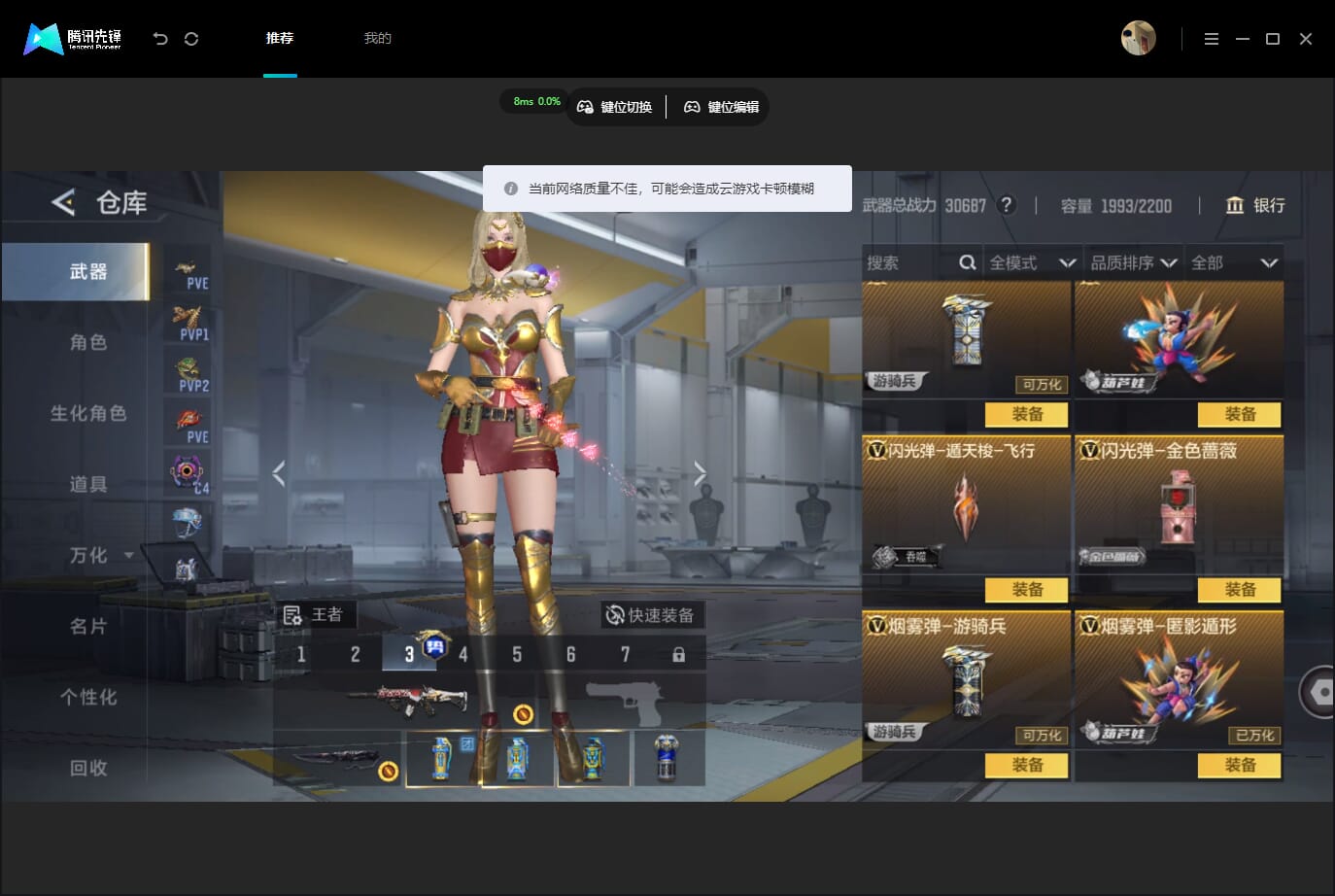Click the 腾讯先锋 logo
This screenshot has width=1335, height=896.
pos(73,39)
